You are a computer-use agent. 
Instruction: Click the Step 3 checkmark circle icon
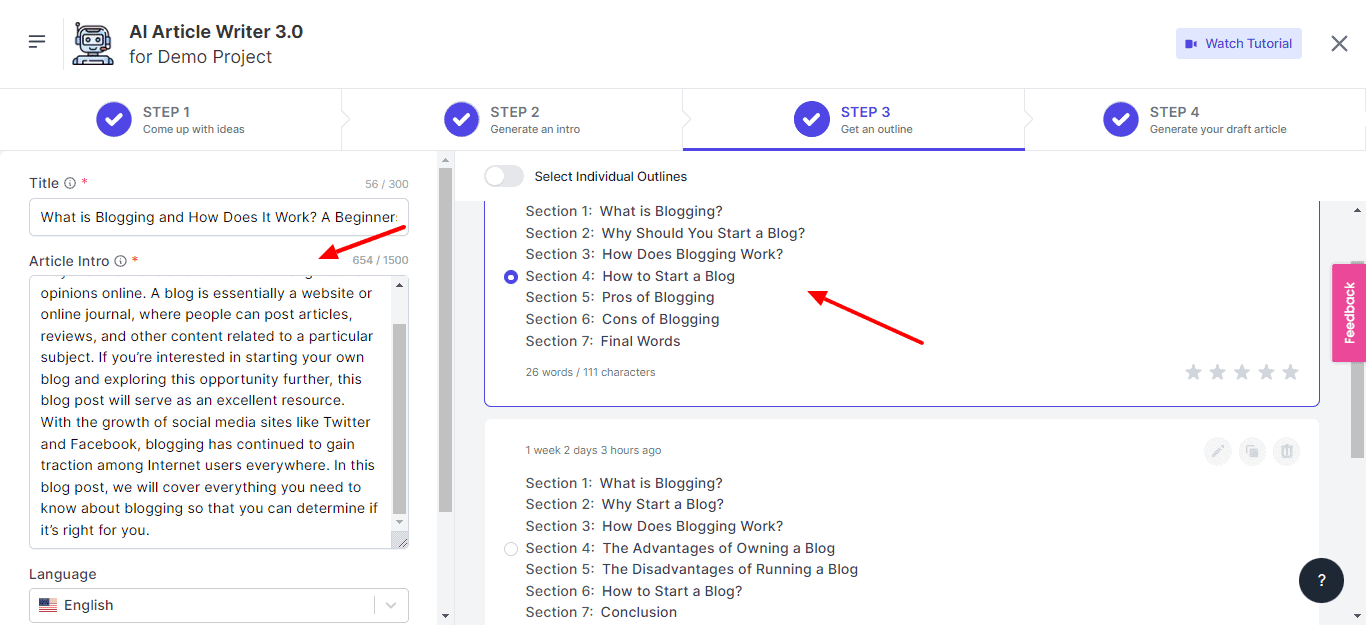[x=812, y=119]
